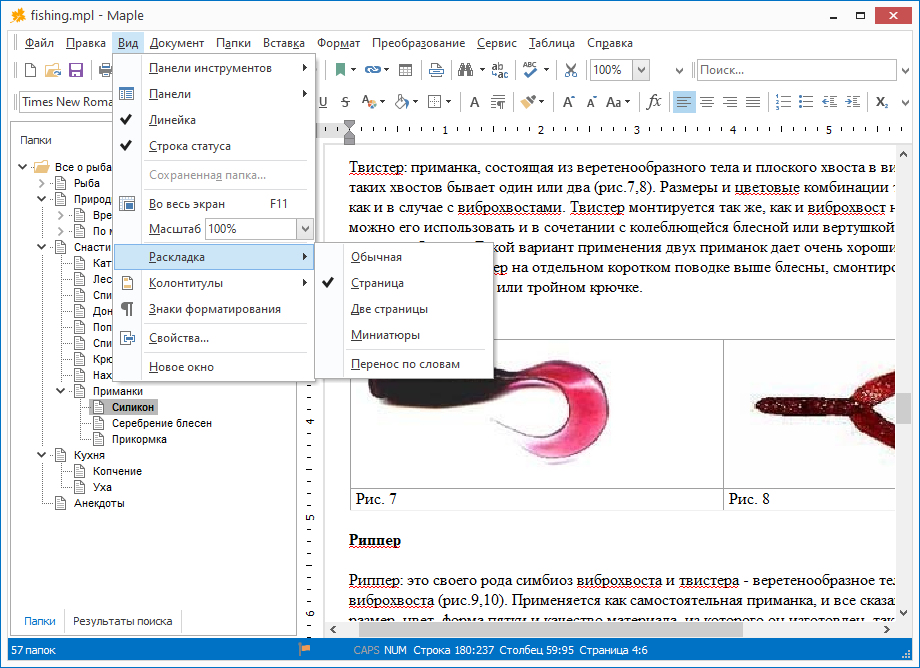
Task: Switch to Результаты поиска tab
Action: (122, 621)
